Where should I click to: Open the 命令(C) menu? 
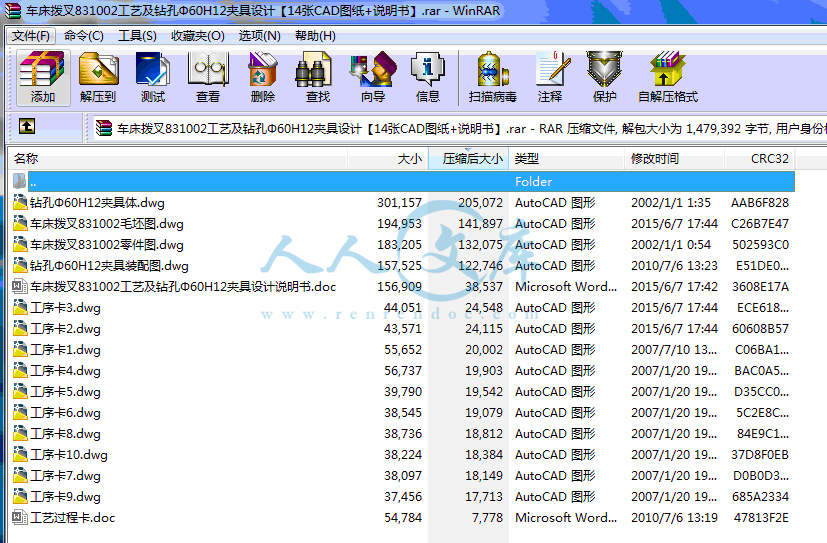tap(84, 36)
